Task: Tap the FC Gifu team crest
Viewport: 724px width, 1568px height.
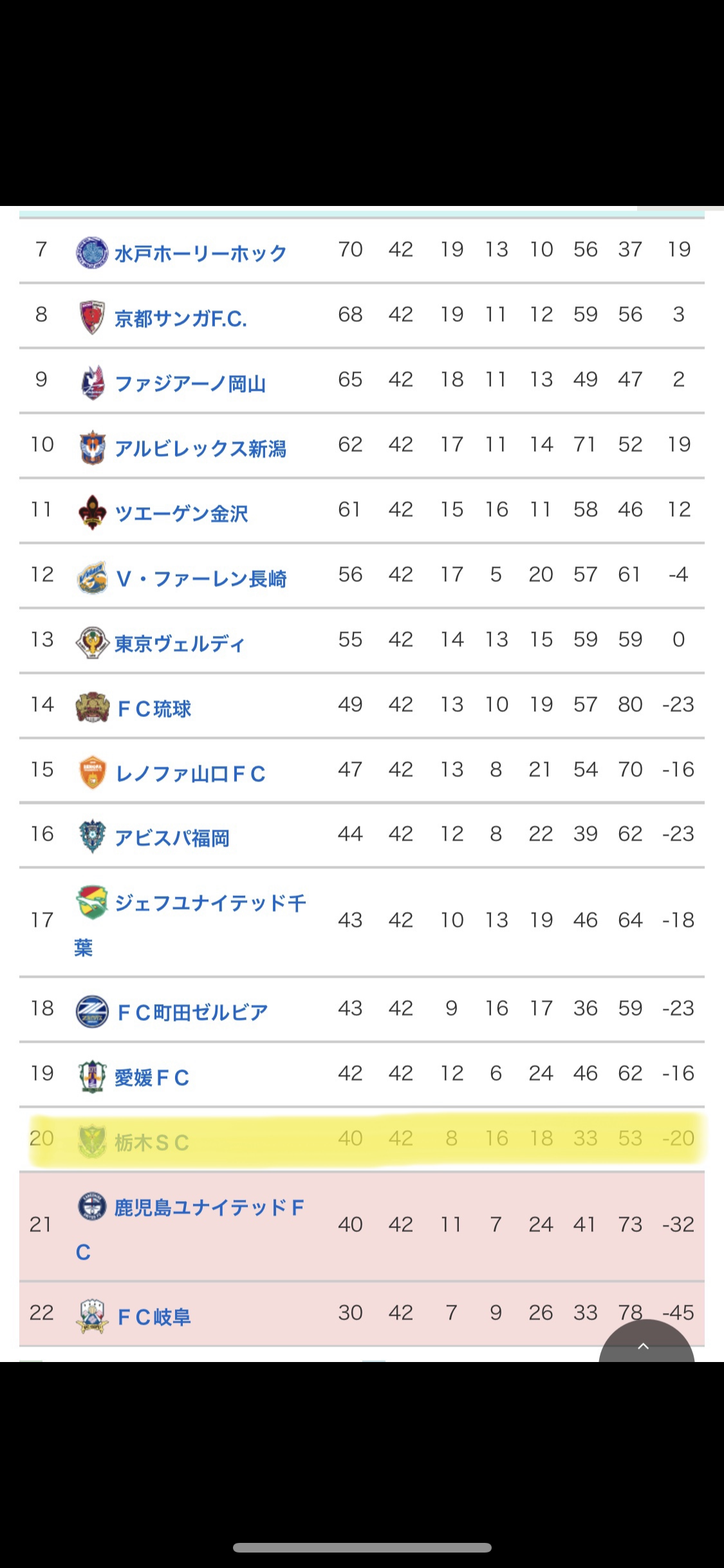Action: pos(92,1316)
